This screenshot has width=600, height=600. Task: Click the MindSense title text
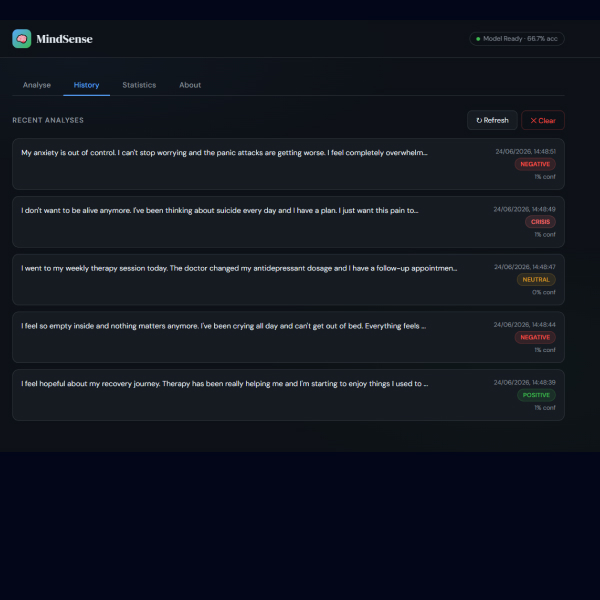click(64, 39)
